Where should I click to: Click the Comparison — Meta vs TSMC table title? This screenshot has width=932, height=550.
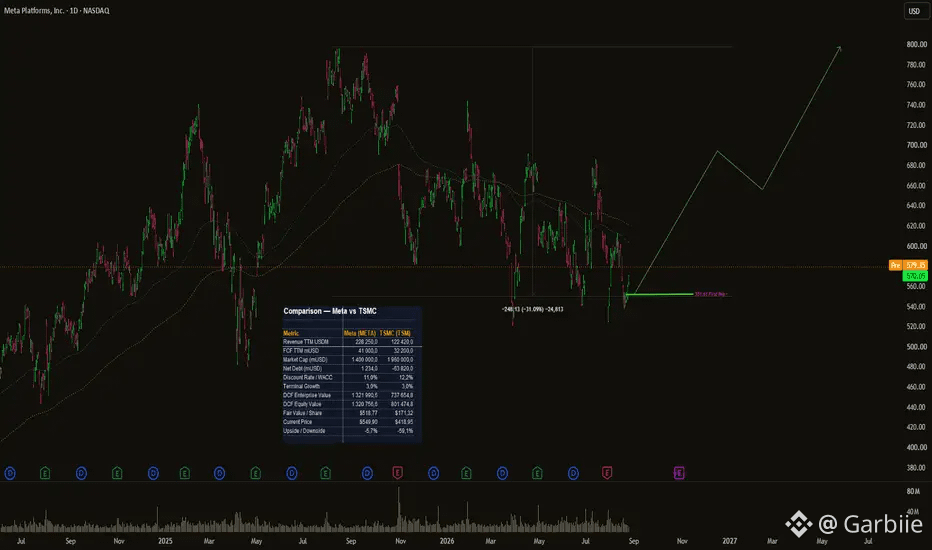tap(330, 311)
